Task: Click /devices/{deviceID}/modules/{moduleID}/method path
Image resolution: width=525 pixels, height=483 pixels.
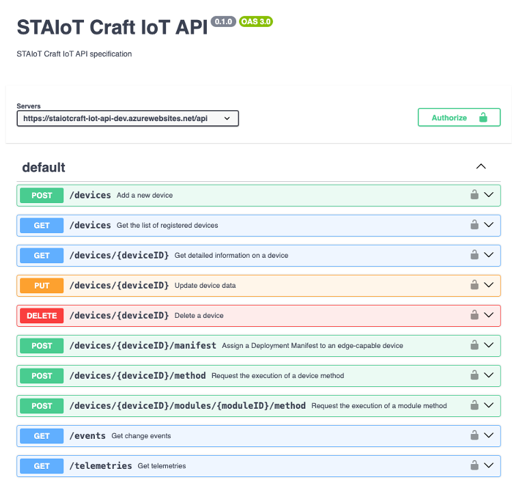Action: [x=188, y=406]
